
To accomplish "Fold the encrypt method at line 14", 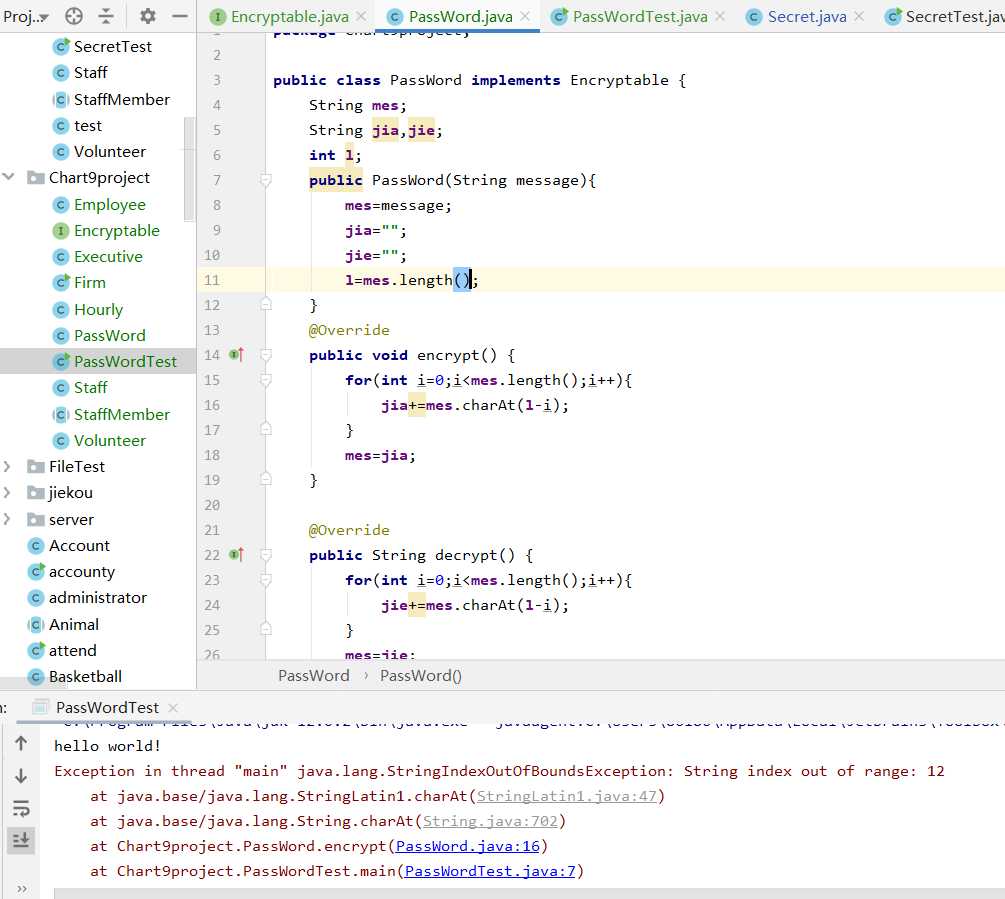I will (x=266, y=355).
